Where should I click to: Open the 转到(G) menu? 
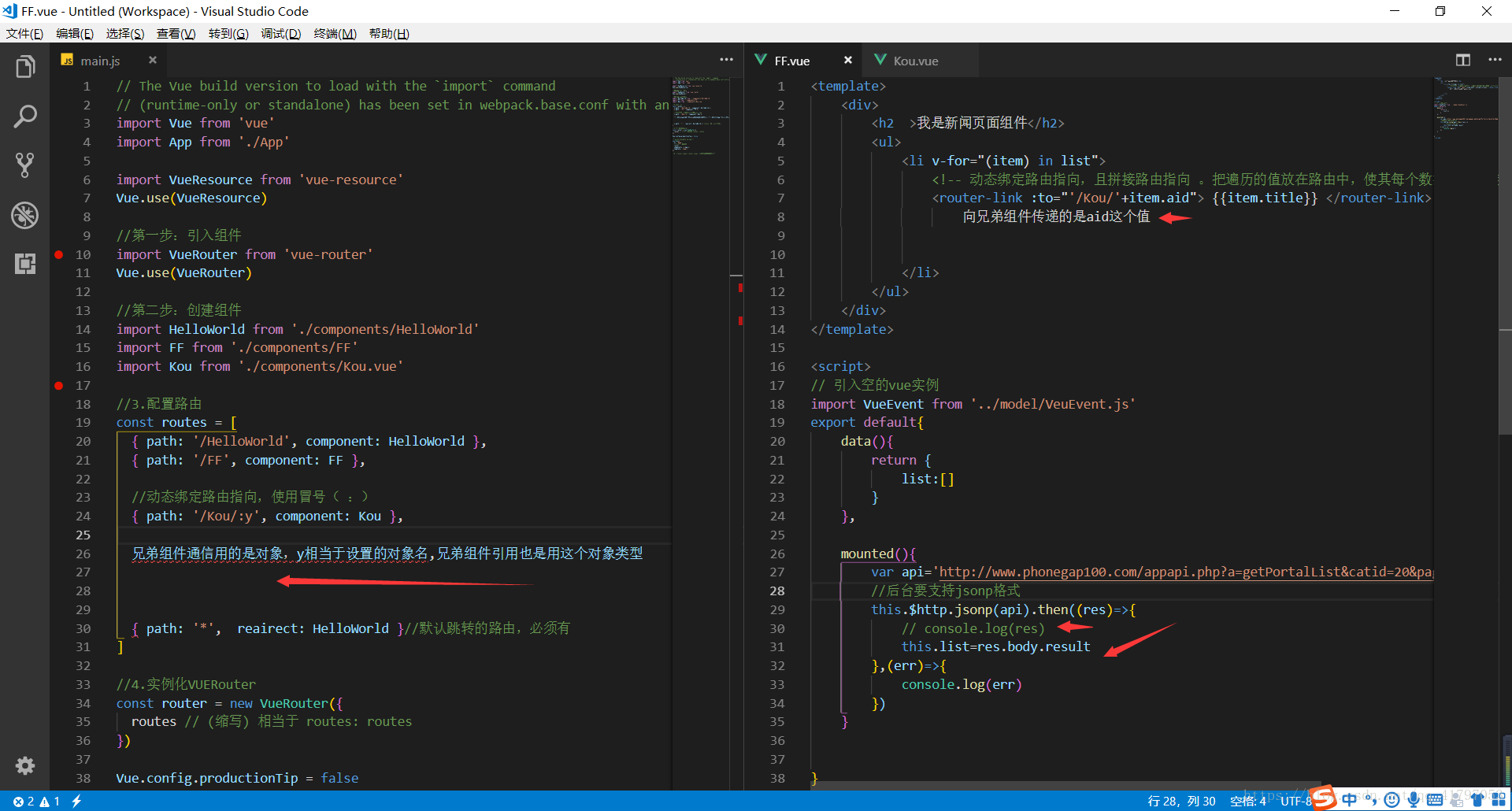228,34
